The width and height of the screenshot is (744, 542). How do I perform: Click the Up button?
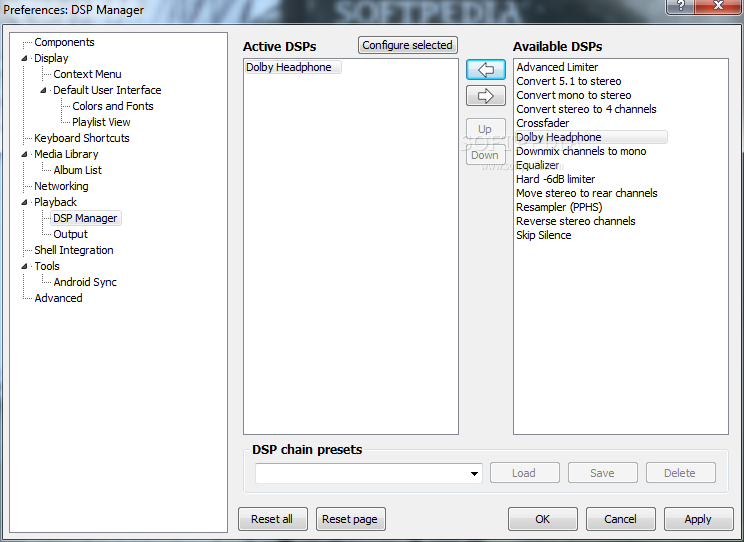click(485, 129)
